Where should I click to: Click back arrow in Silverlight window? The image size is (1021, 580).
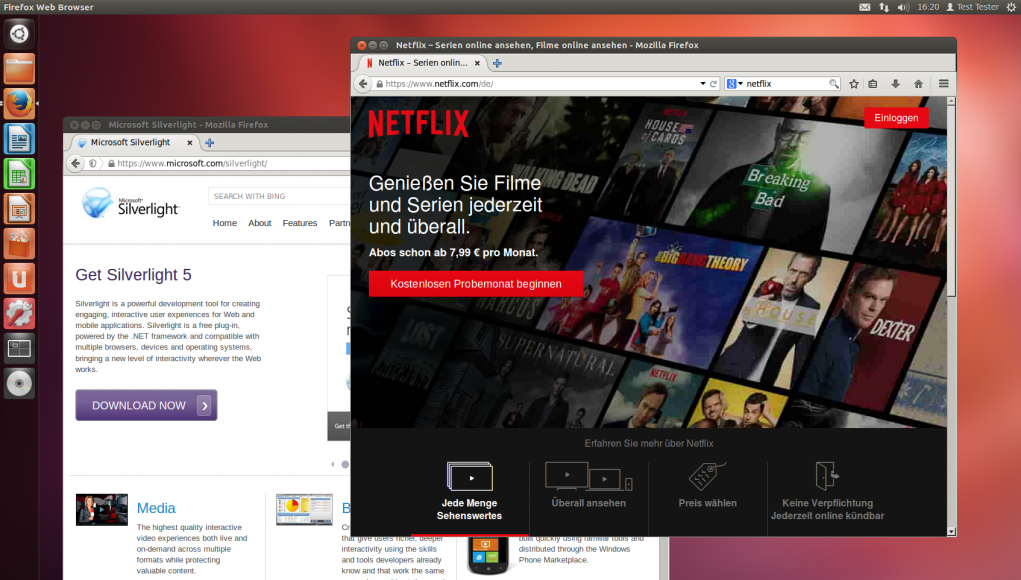[x=75, y=163]
